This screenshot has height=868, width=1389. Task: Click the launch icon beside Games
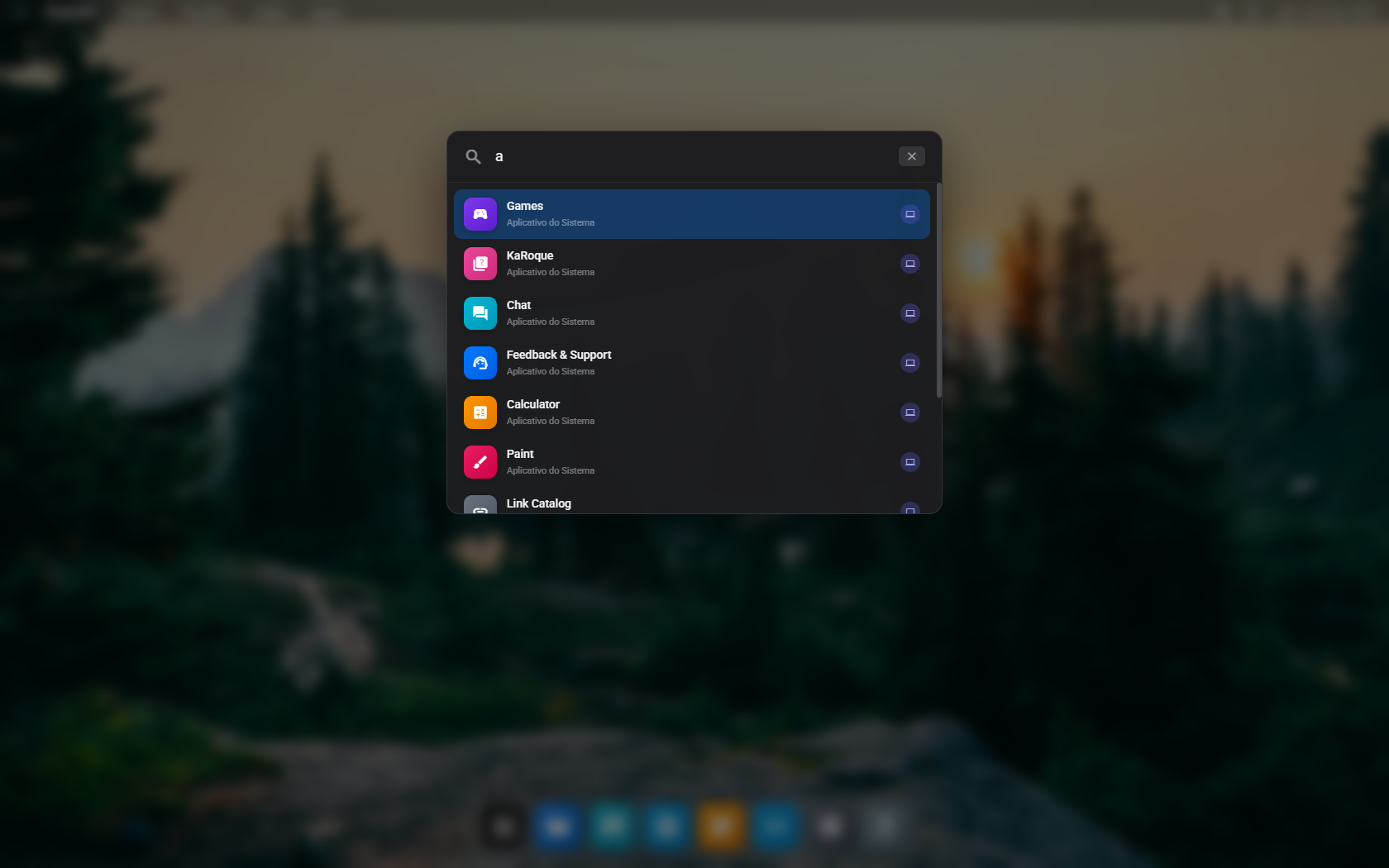[909, 214]
